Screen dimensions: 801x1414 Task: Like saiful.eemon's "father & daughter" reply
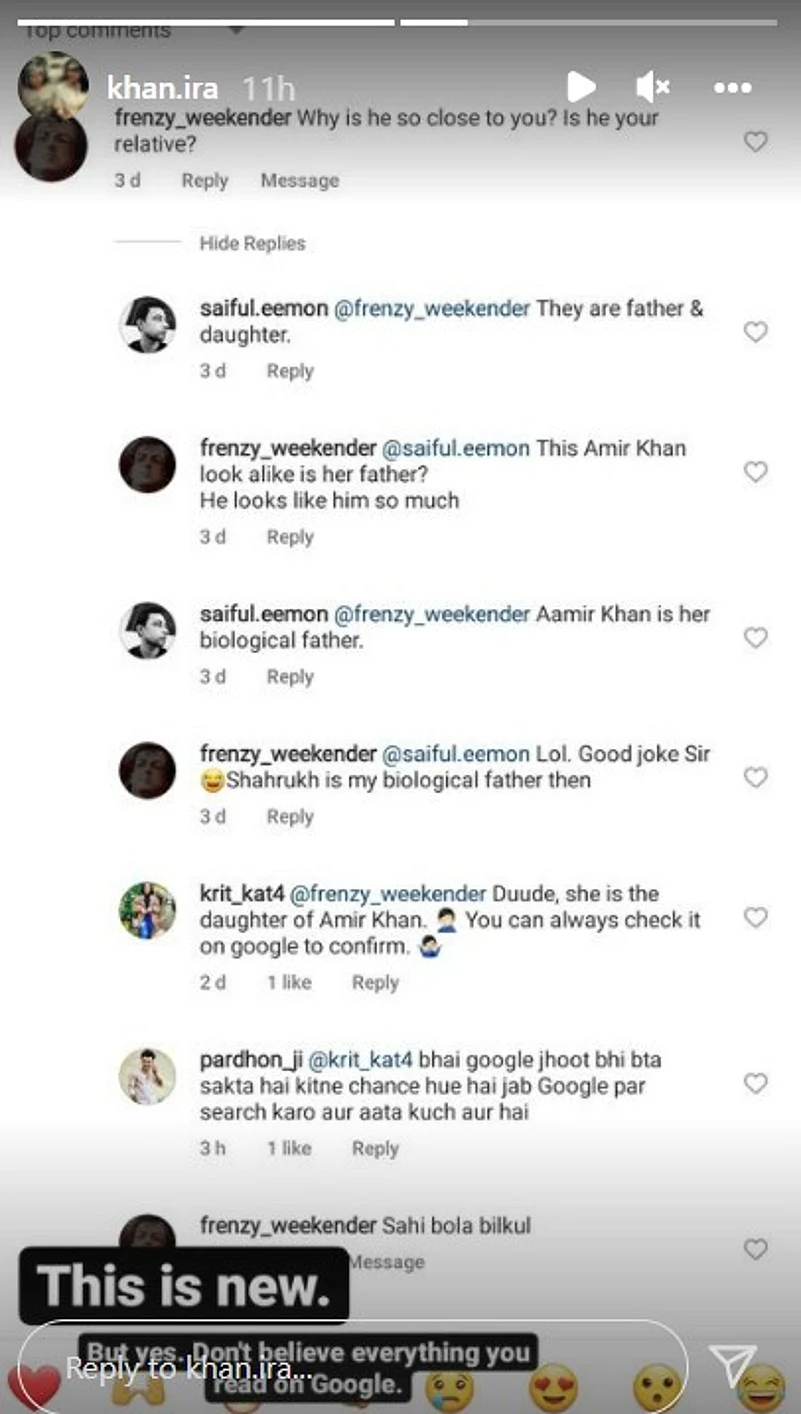[756, 332]
